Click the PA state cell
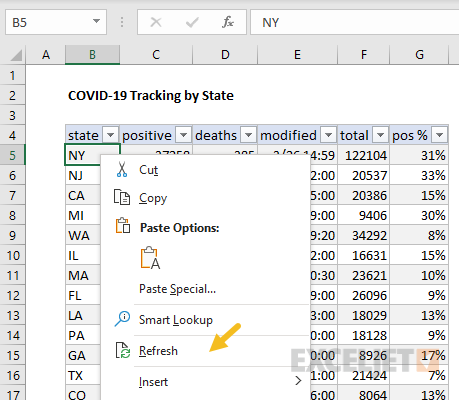This screenshot has width=459, height=400. tap(83, 335)
